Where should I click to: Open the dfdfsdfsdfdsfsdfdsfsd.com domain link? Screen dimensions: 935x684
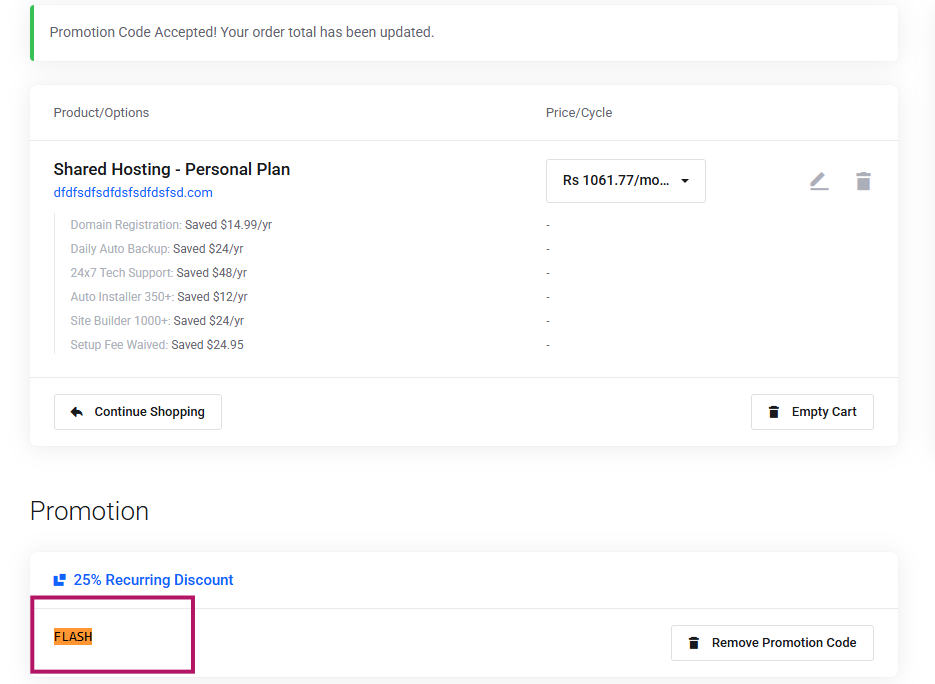133,193
